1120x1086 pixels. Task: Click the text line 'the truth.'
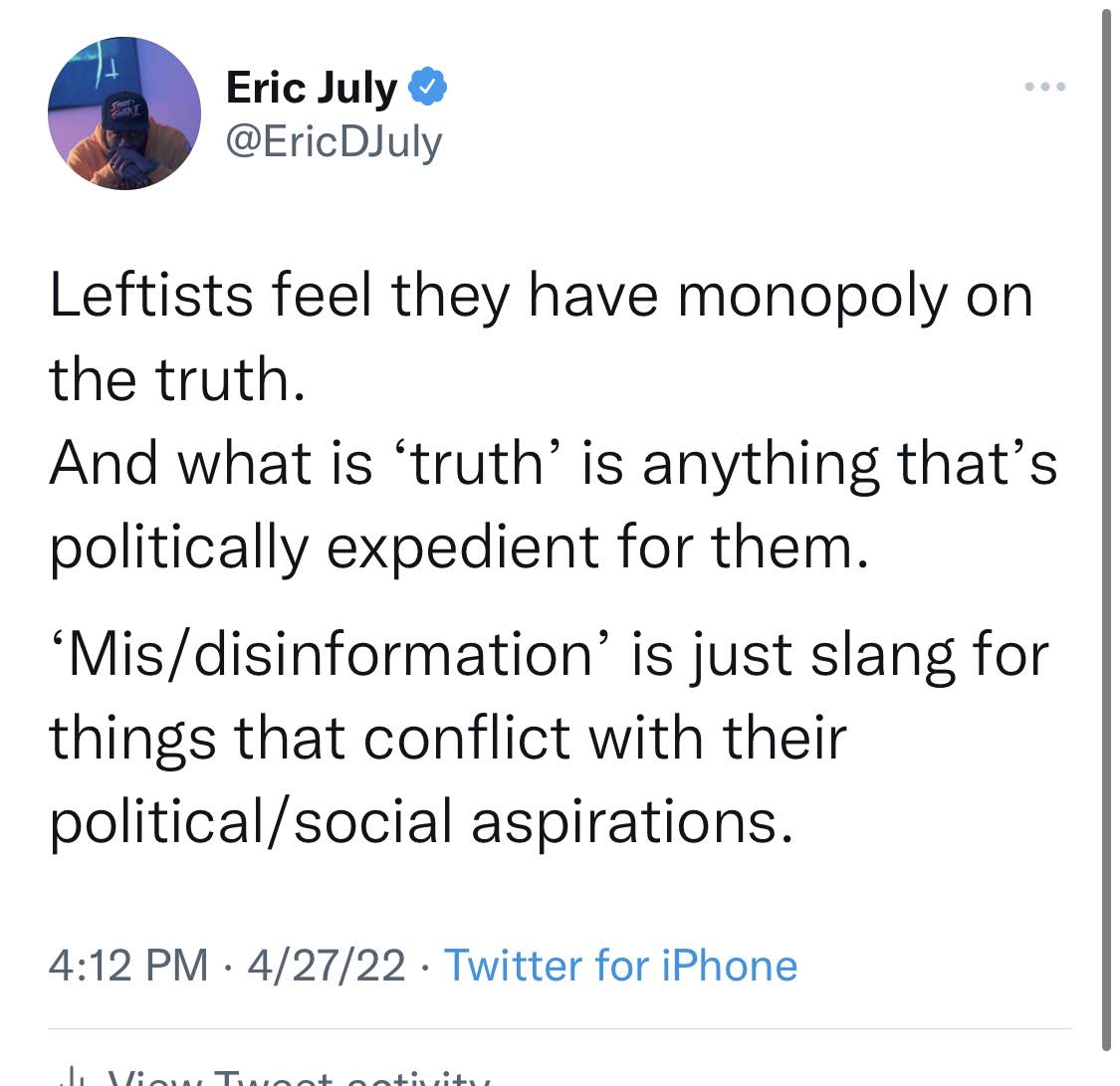coord(176,378)
